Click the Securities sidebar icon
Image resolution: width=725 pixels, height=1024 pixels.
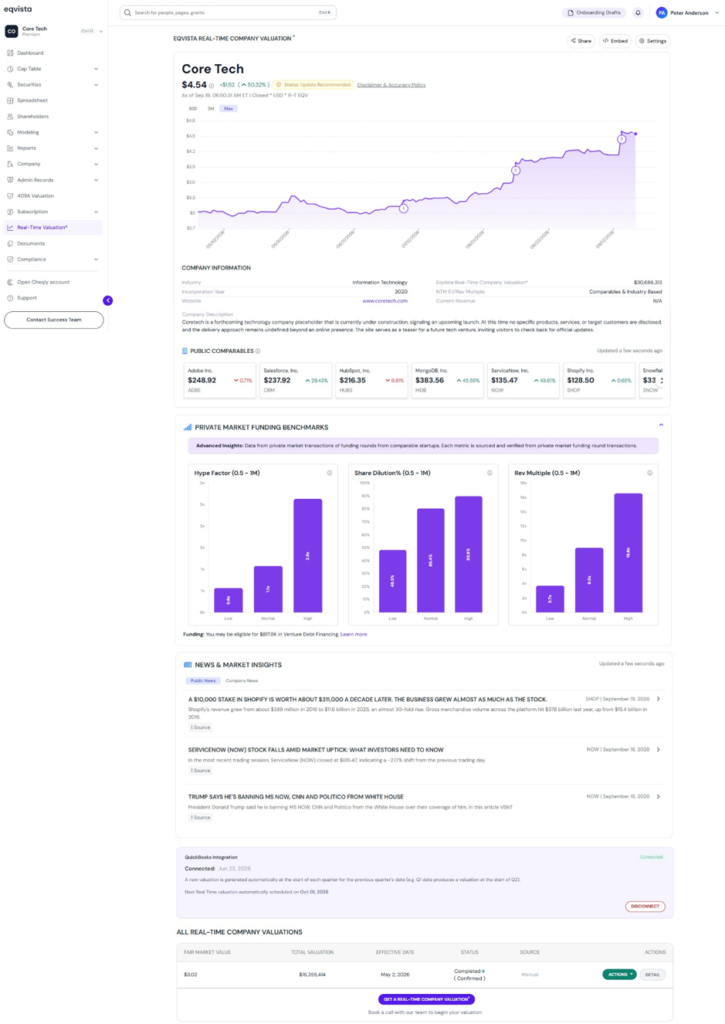[x=10, y=85]
